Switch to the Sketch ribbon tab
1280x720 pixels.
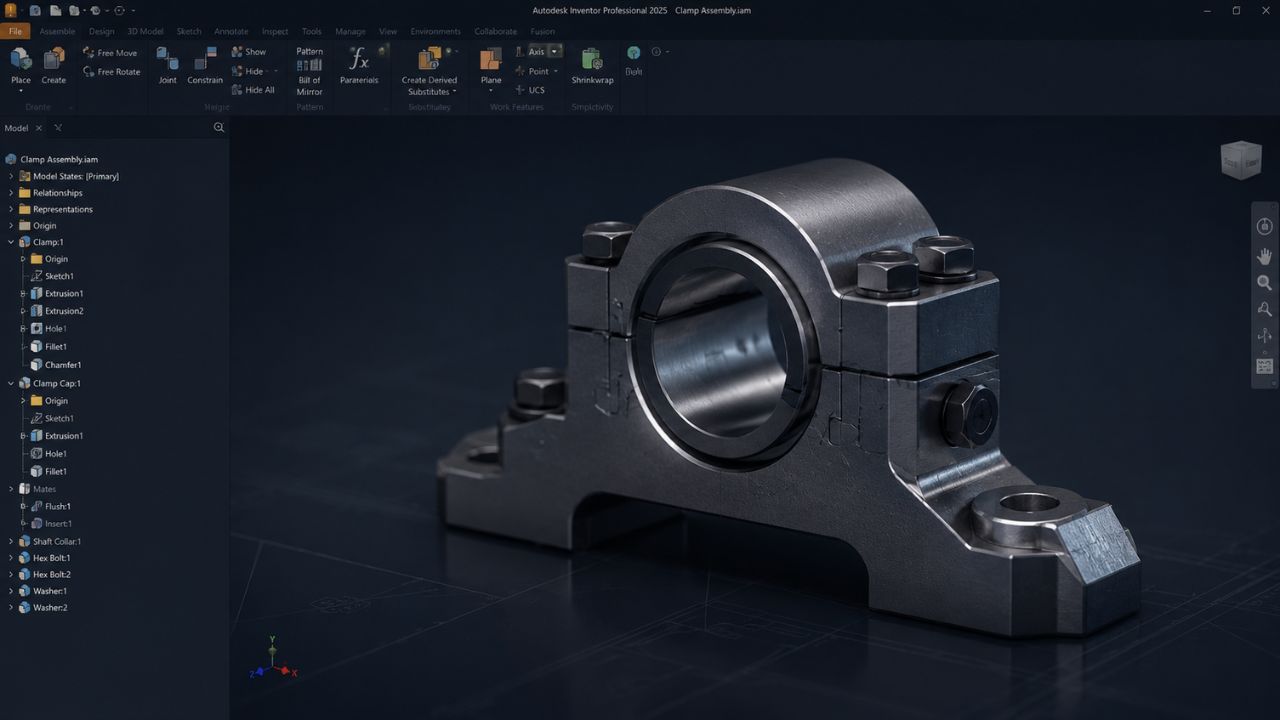coord(189,31)
